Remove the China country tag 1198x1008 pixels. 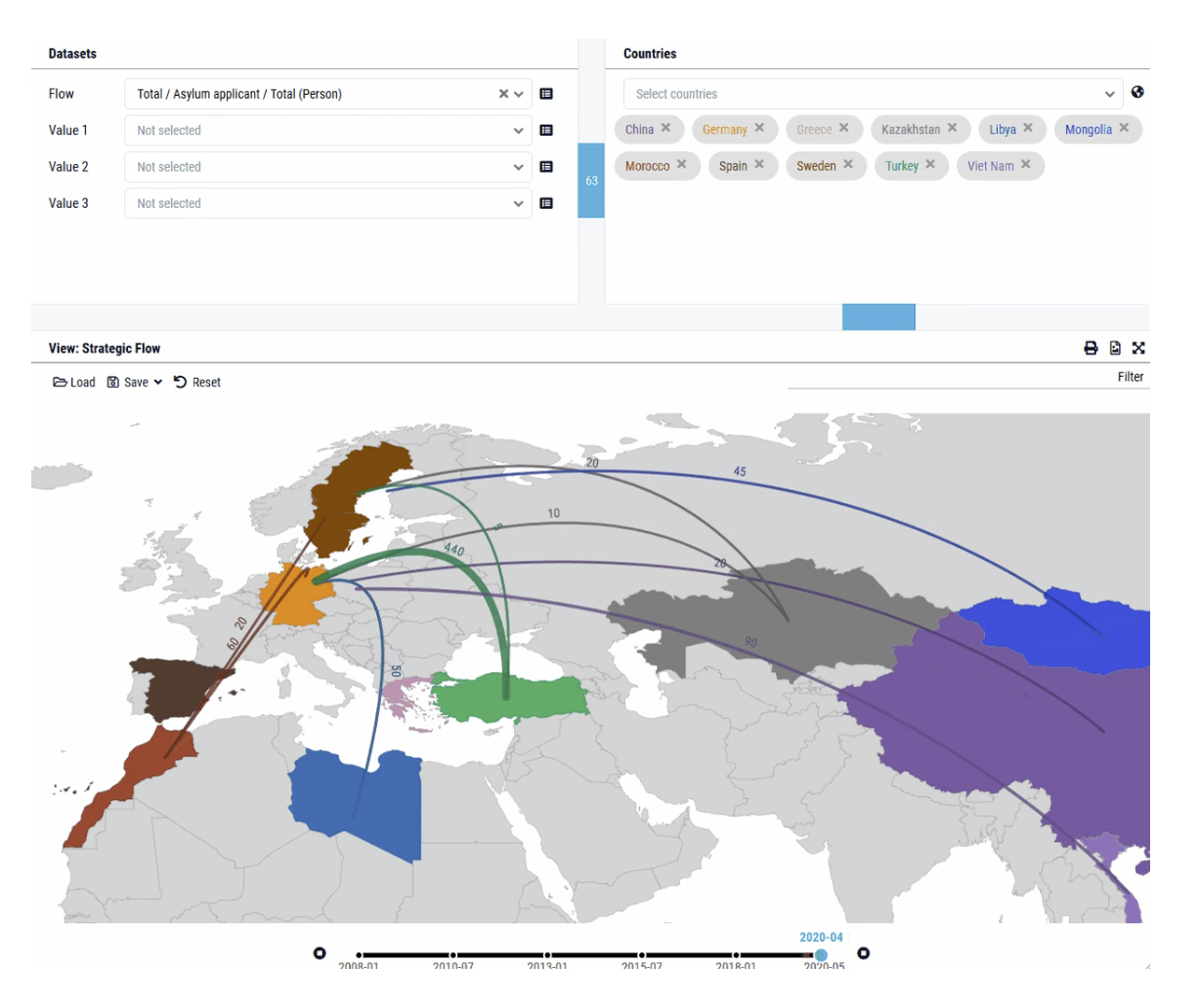[x=665, y=128]
